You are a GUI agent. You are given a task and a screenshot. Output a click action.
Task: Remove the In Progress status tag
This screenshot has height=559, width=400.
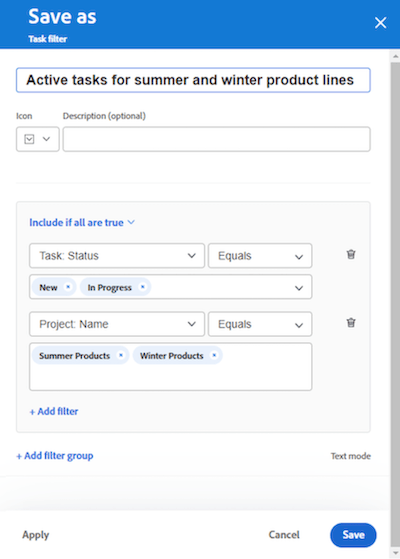click(143, 287)
